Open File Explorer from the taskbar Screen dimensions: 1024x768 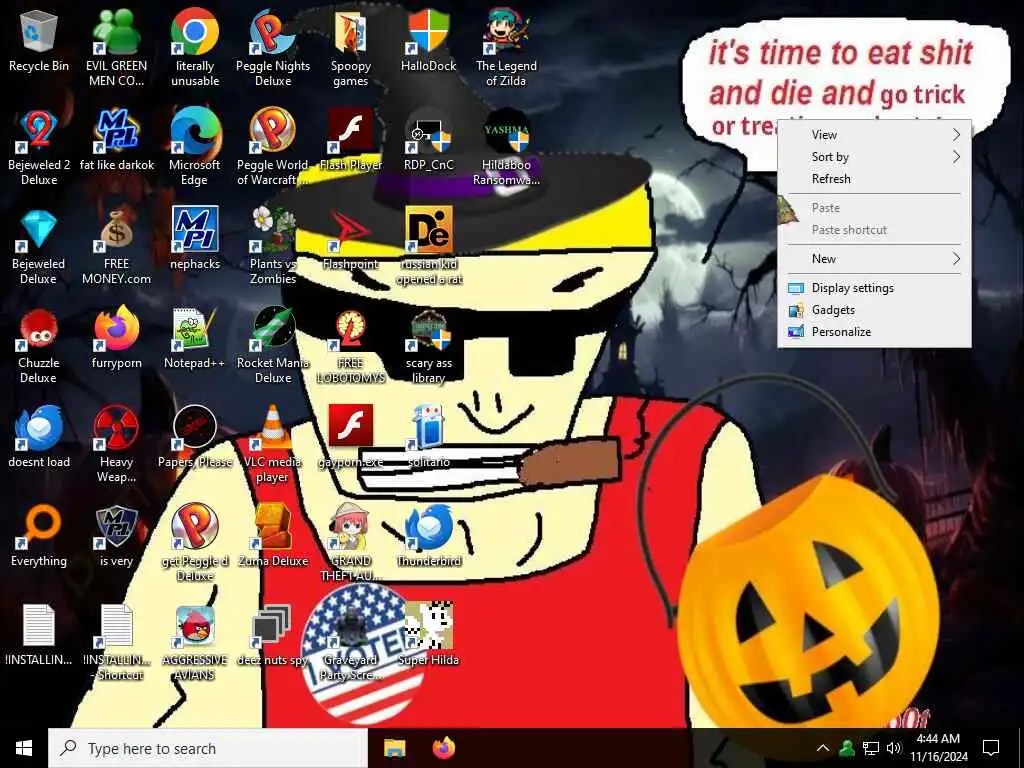394,748
